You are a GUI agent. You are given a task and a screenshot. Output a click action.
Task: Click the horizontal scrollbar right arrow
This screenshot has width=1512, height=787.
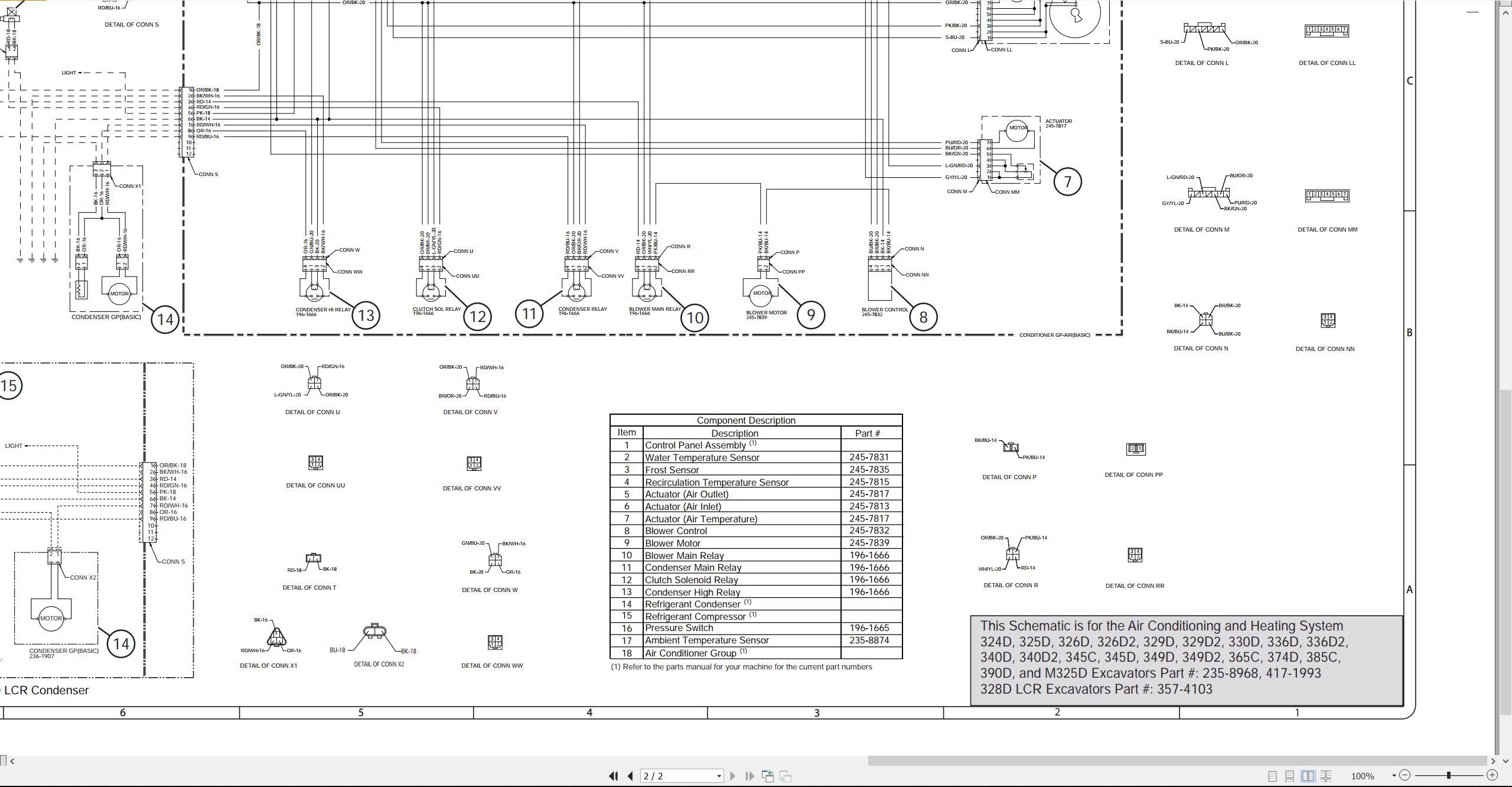pyautogui.click(x=1493, y=761)
